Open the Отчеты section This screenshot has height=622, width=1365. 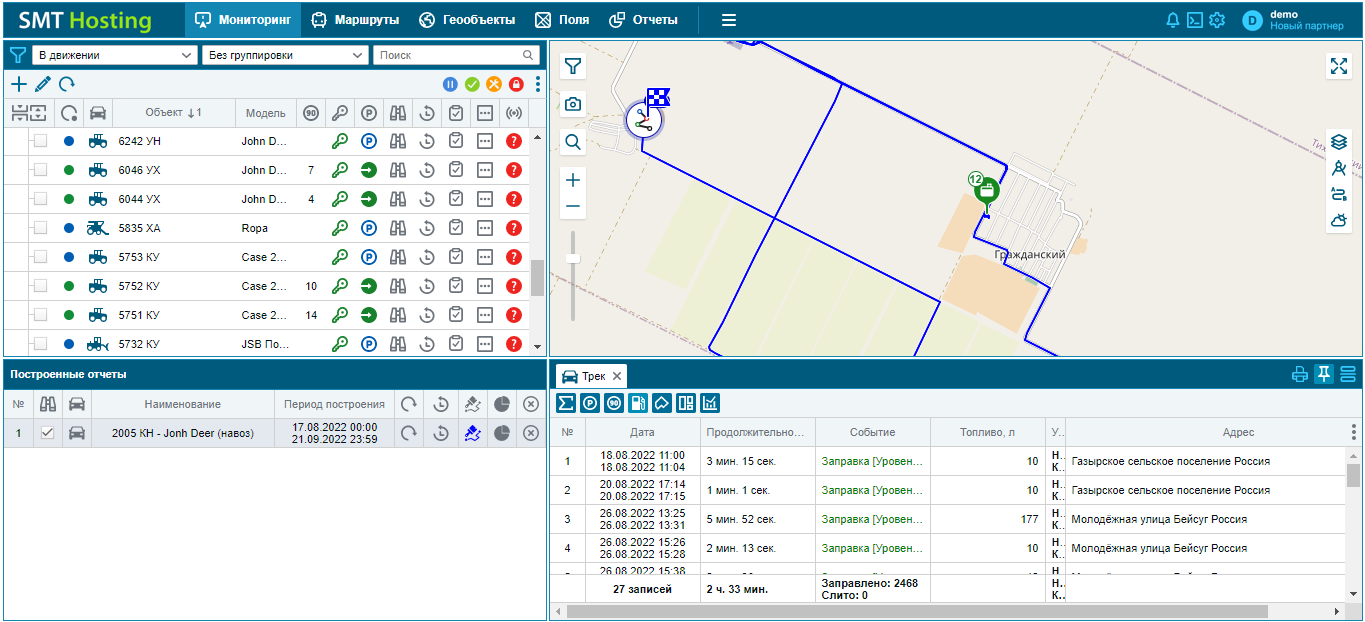[643, 19]
